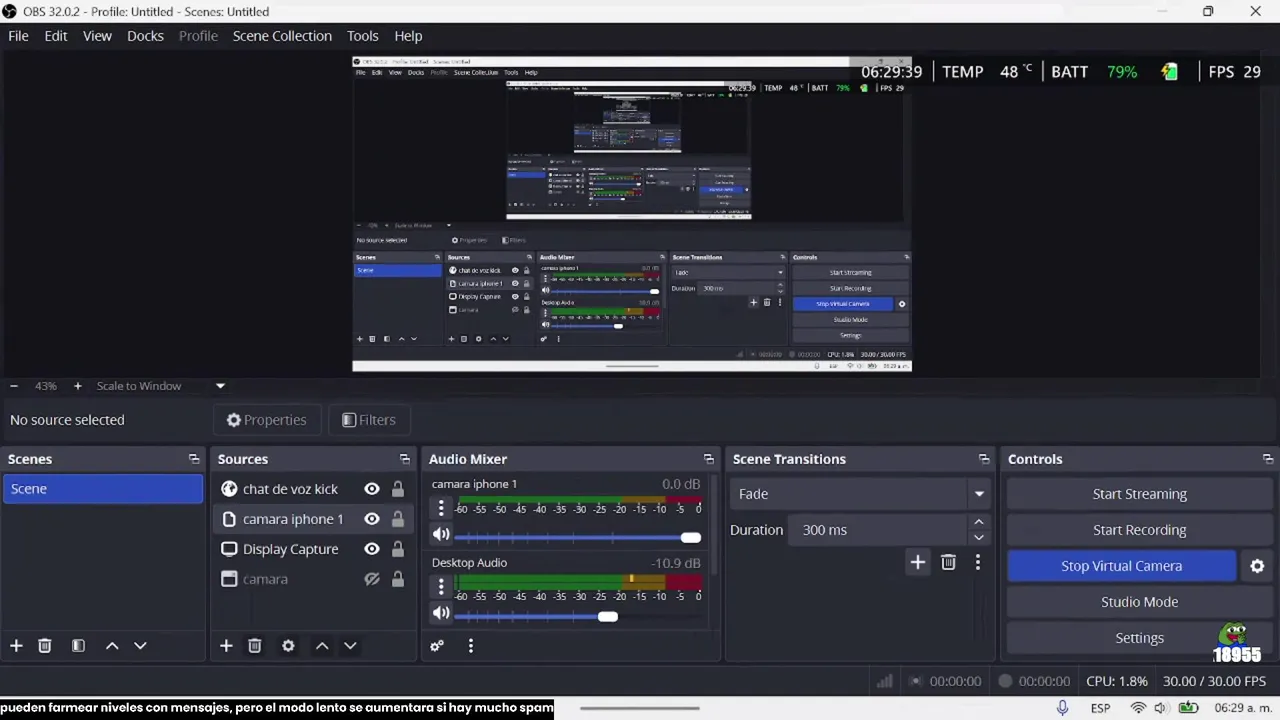Open the Scene Collection menu

click(282, 36)
